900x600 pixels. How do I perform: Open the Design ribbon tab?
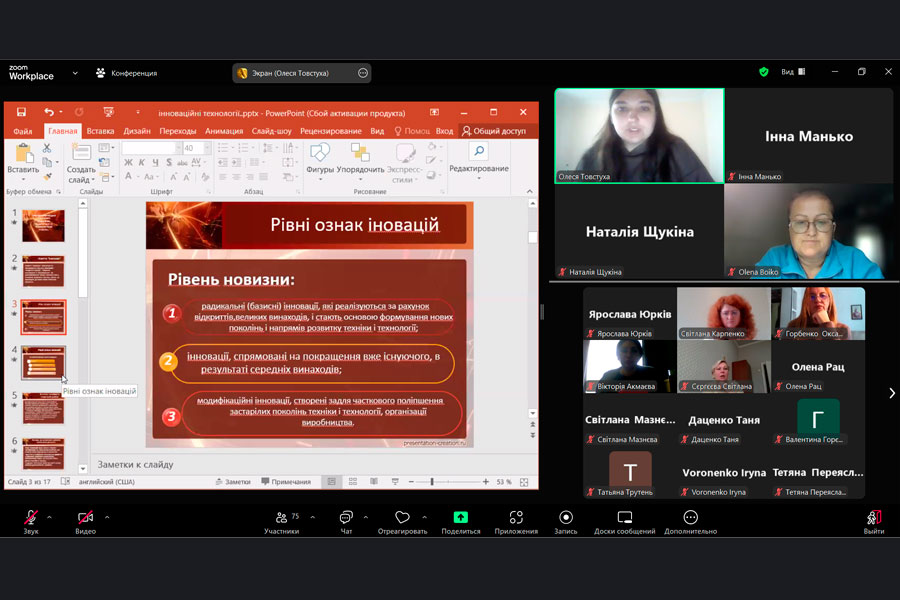[137, 131]
